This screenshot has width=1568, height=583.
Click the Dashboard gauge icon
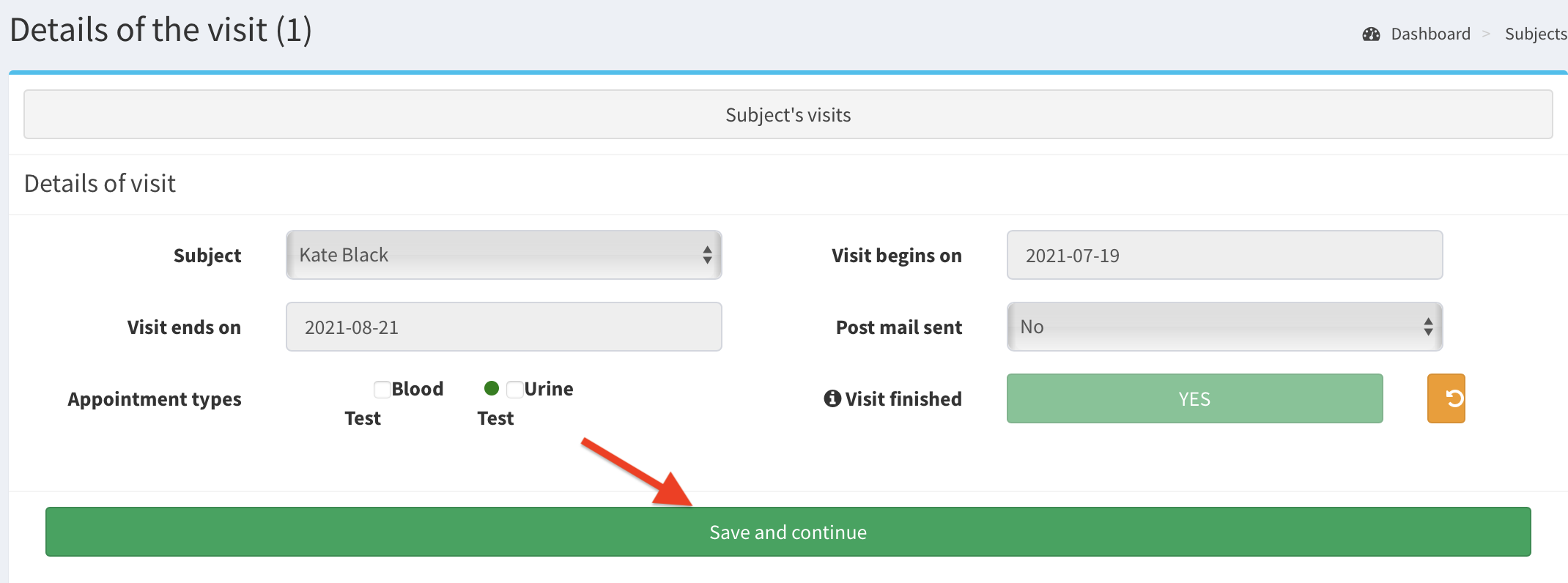(x=1371, y=34)
